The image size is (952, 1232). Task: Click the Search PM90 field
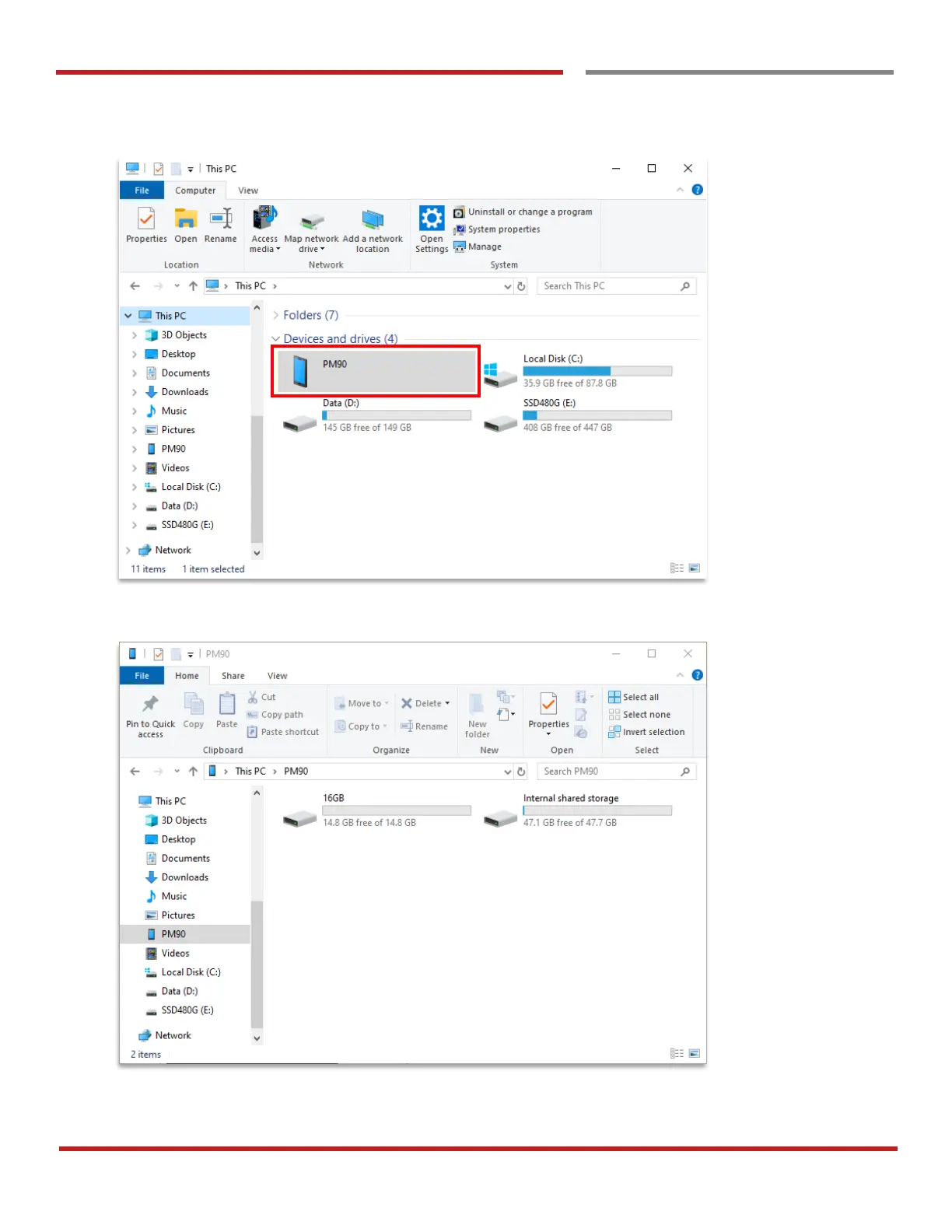[616, 772]
